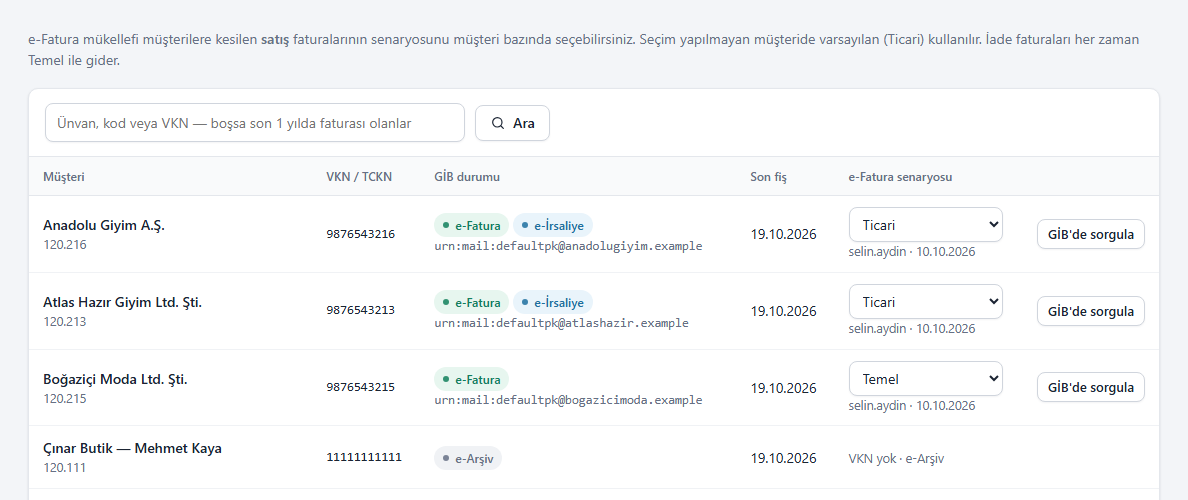Select customer name Atlas Hazır Giyim Ltd. Şti.
The image size is (1188, 500).
pos(123,302)
